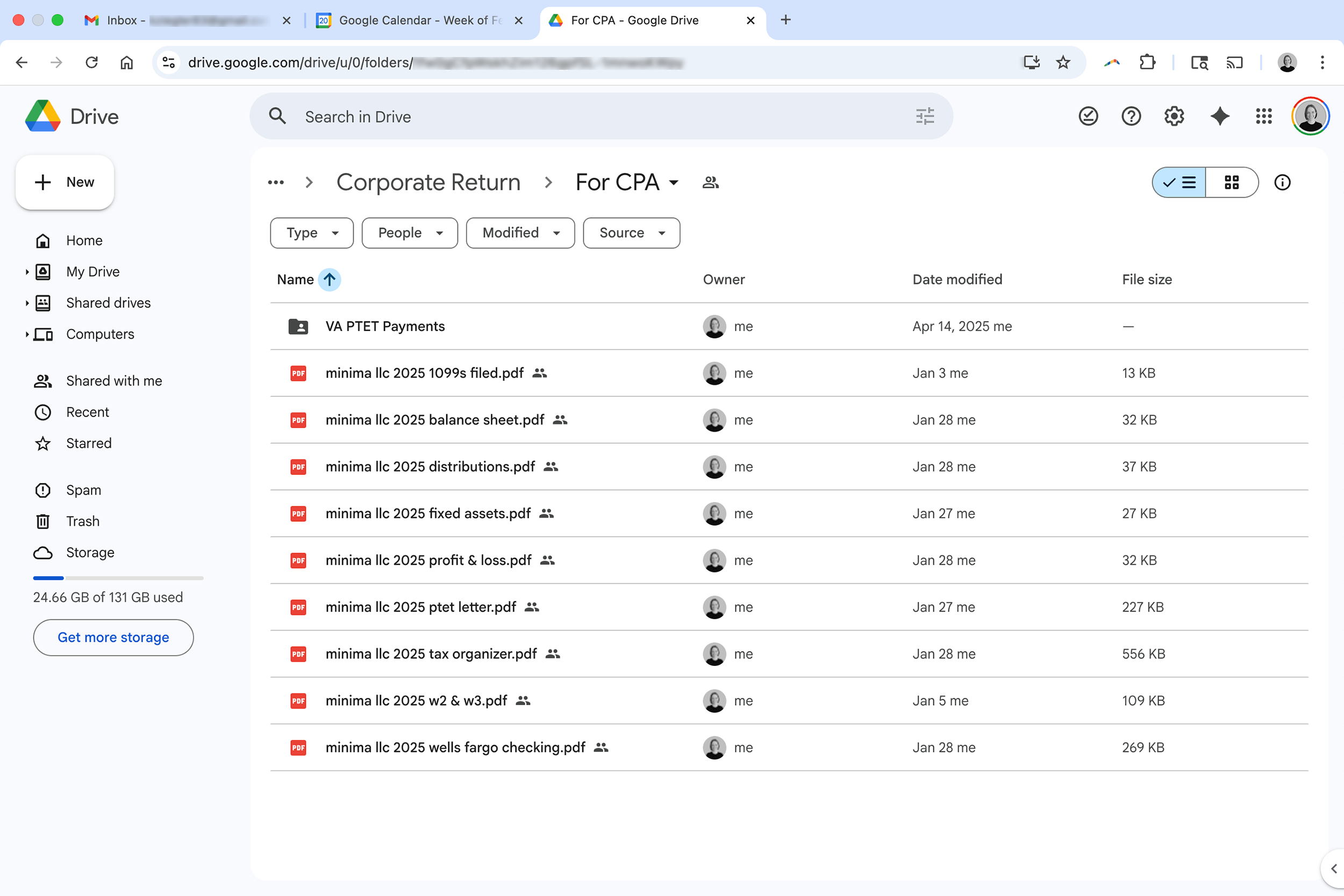Click the Gemini sparkle icon
This screenshot has width=1344, height=896.
[x=1219, y=117]
